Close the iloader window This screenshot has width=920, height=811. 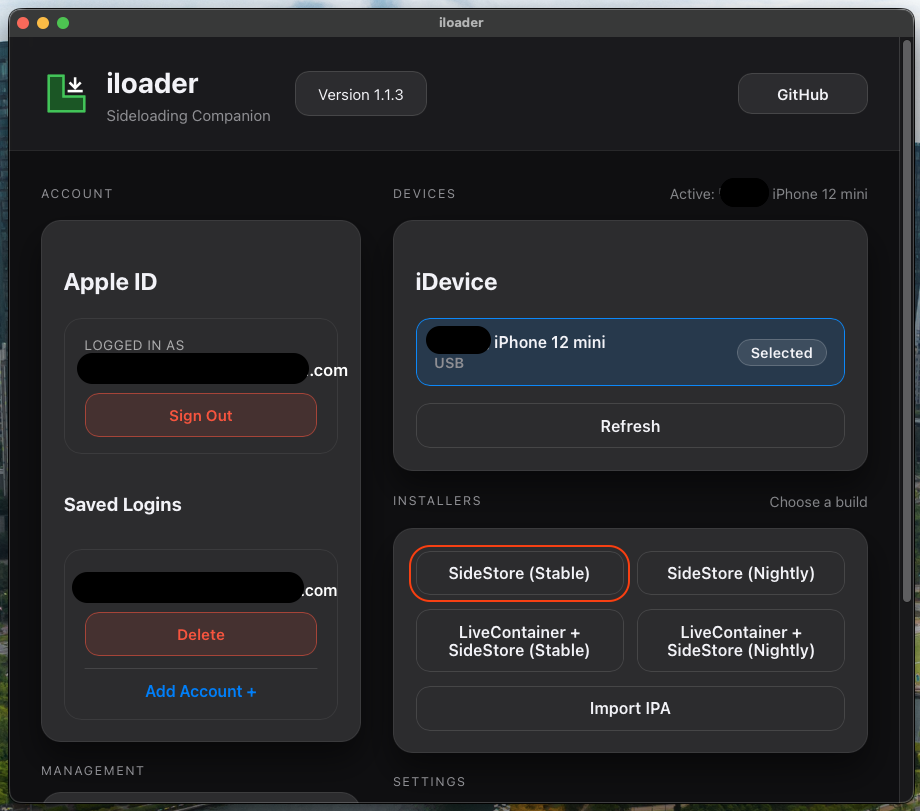click(x=23, y=23)
